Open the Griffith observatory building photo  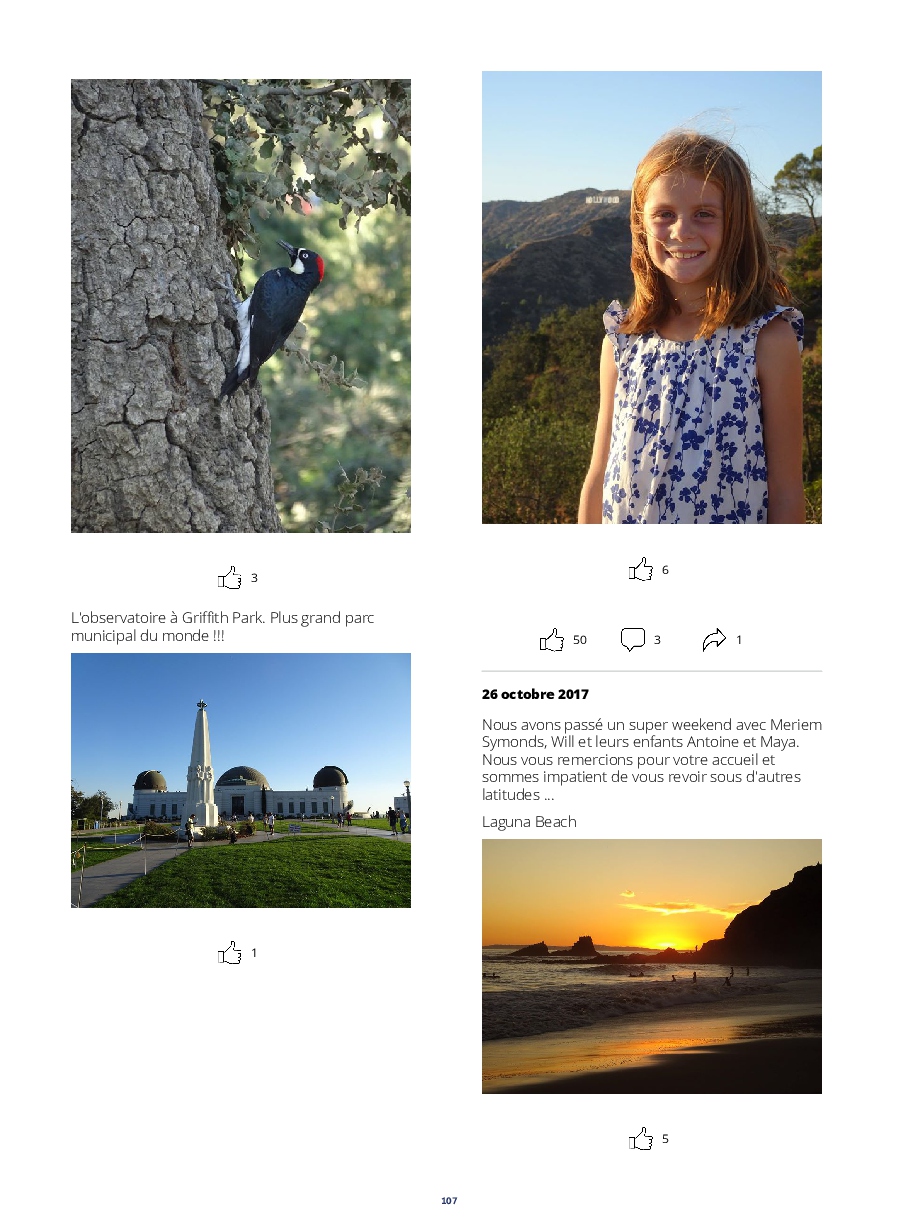240,780
